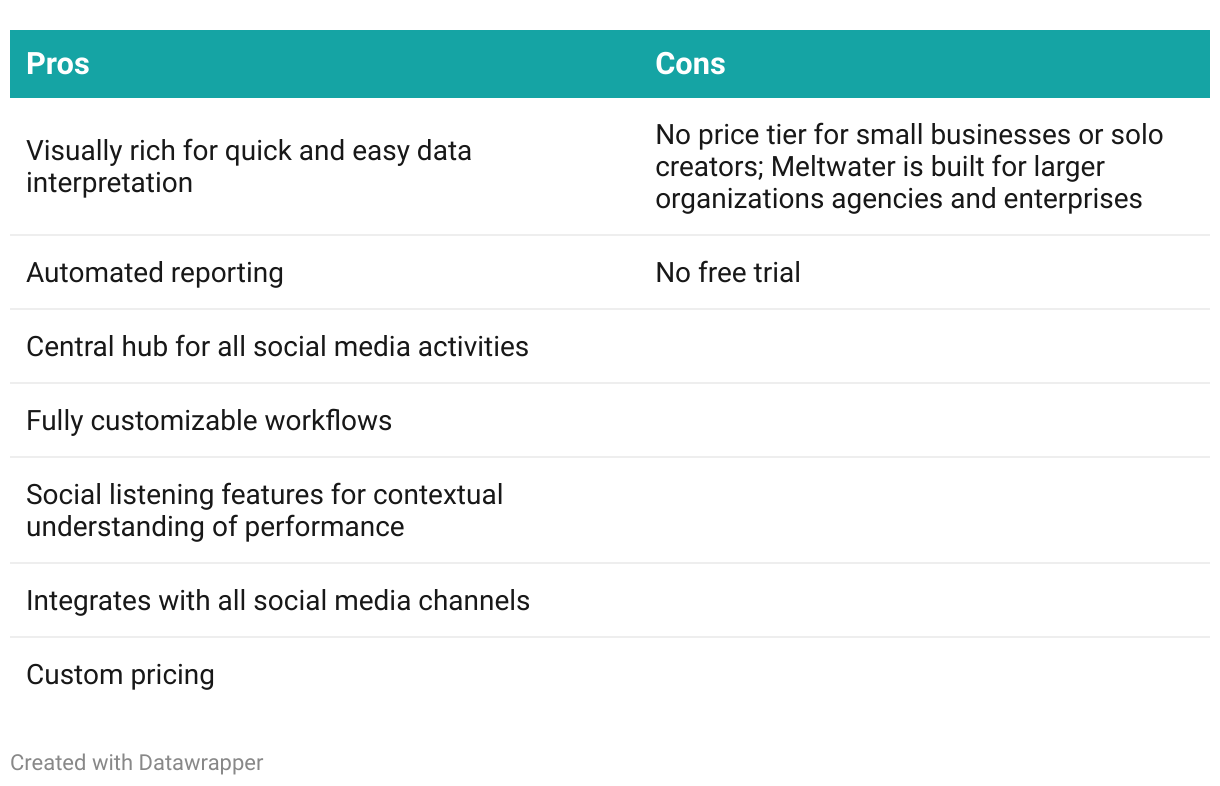Select the "Visually rich for quick" pros cell
1220x786 pixels.
tap(248, 167)
